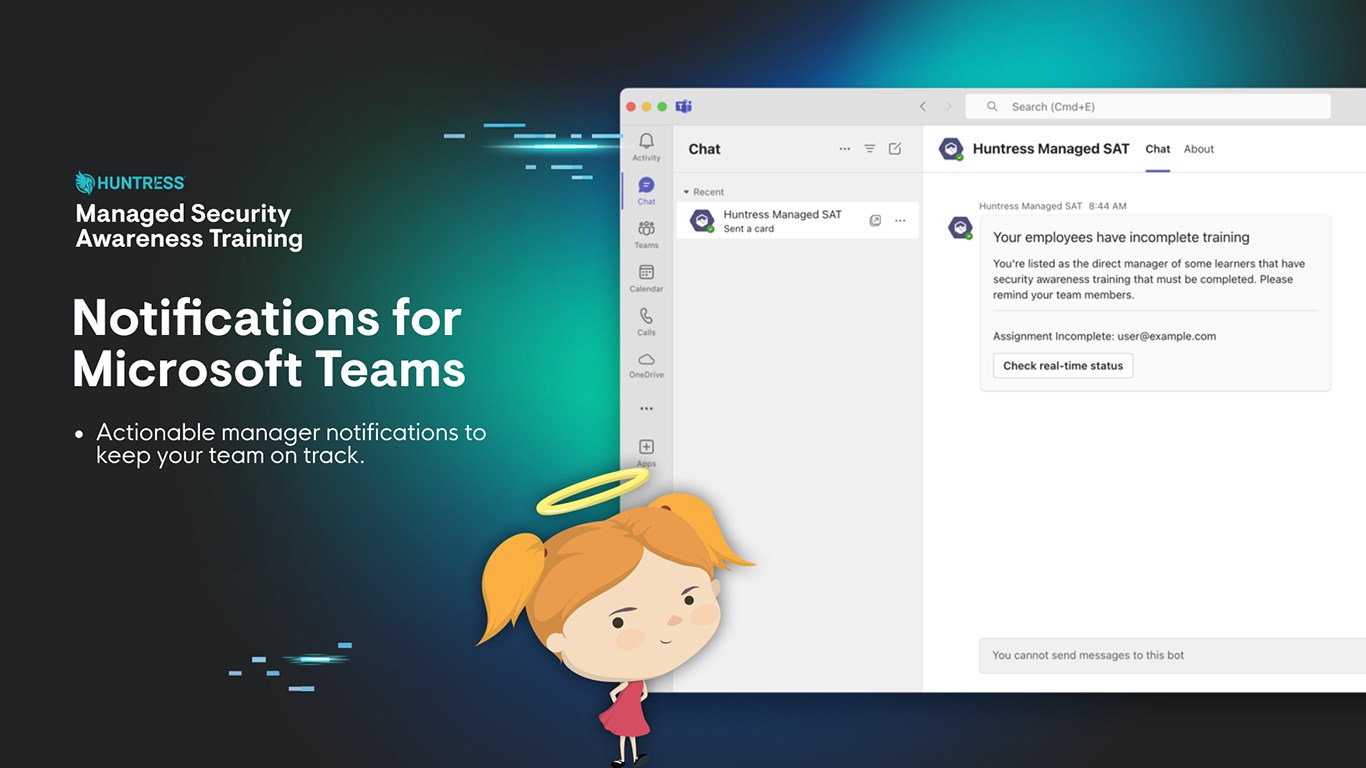Go back with the navigation arrow
Viewport: 1366px width, 768px height.
click(922, 106)
